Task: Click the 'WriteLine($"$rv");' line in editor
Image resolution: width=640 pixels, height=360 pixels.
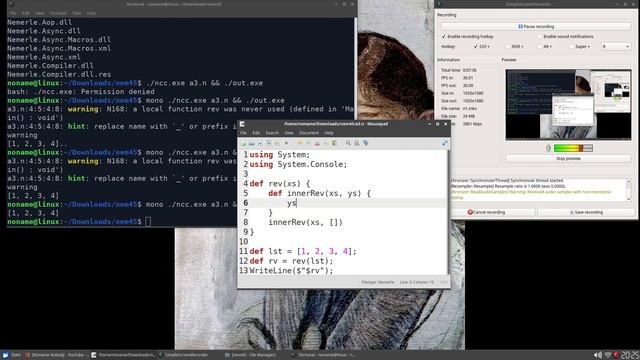Action: pos(291,271)
